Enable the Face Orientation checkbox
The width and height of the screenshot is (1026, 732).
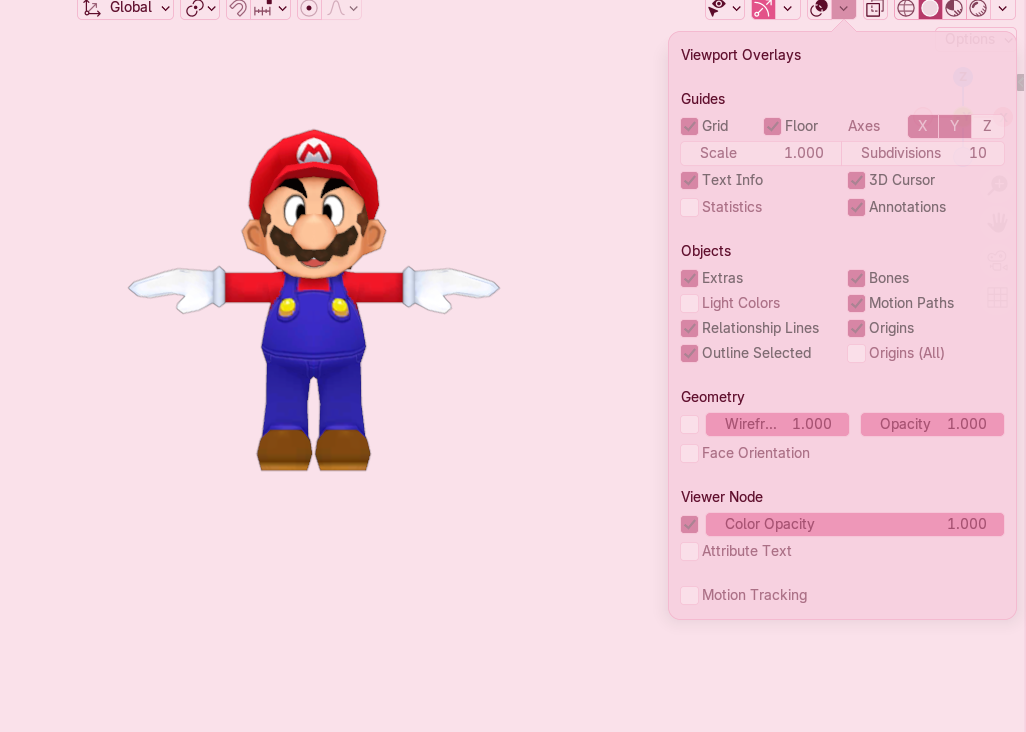[x=689, y=453]
